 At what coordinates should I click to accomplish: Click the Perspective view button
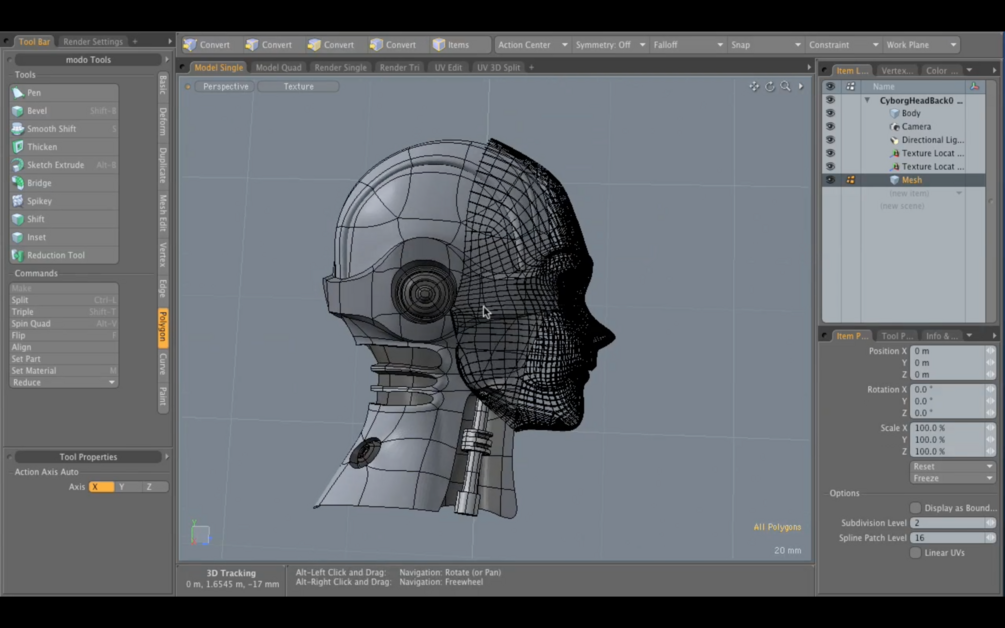click(x=225, y=87)
